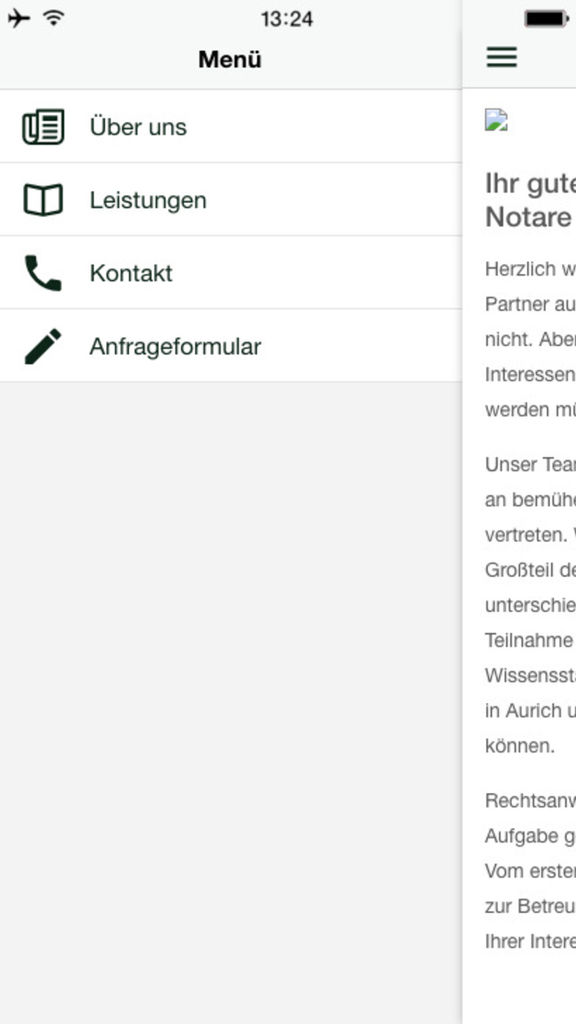Close the side menu via the hamburger icon
This screenshot has height=1024, width=576.
(x=502, y=57)
